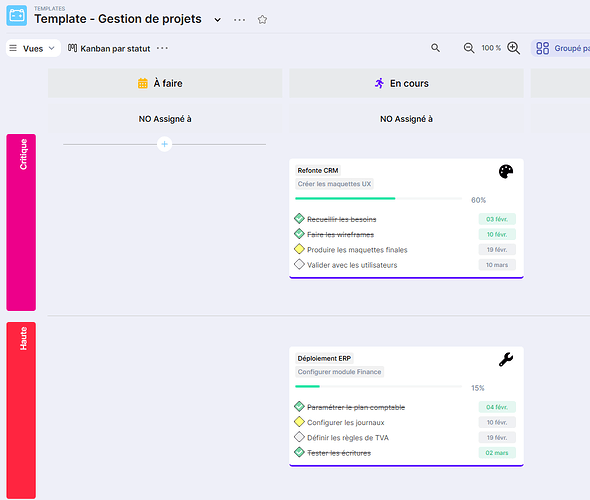The height and width of the screenshot is (500, 590).
Task: Add a card with the plus button
Action: point(164,144)
